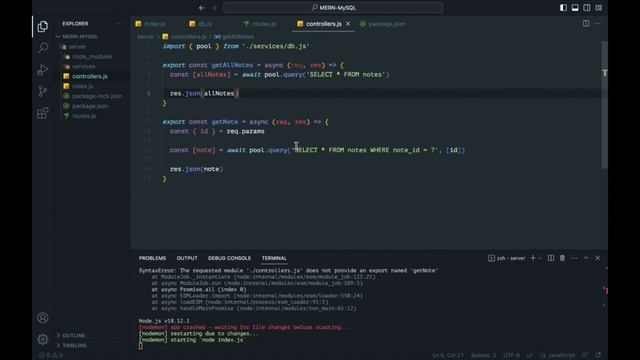Click the Ln, Col cursor position indicator
The image size is (640, 360).
pos(448,356)
